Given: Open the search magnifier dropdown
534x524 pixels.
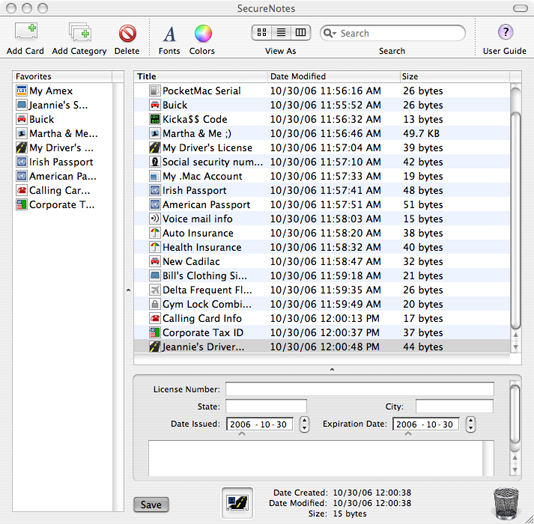Looking at the screenshot, I should [330, 33].
